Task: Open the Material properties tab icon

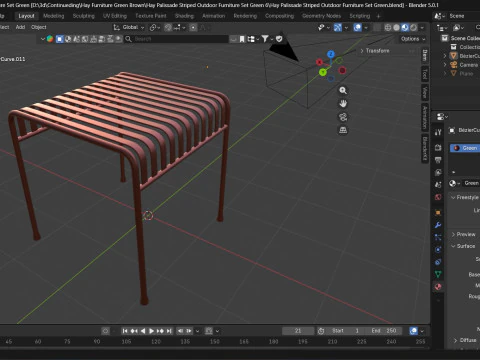Action: pos(438,287)
